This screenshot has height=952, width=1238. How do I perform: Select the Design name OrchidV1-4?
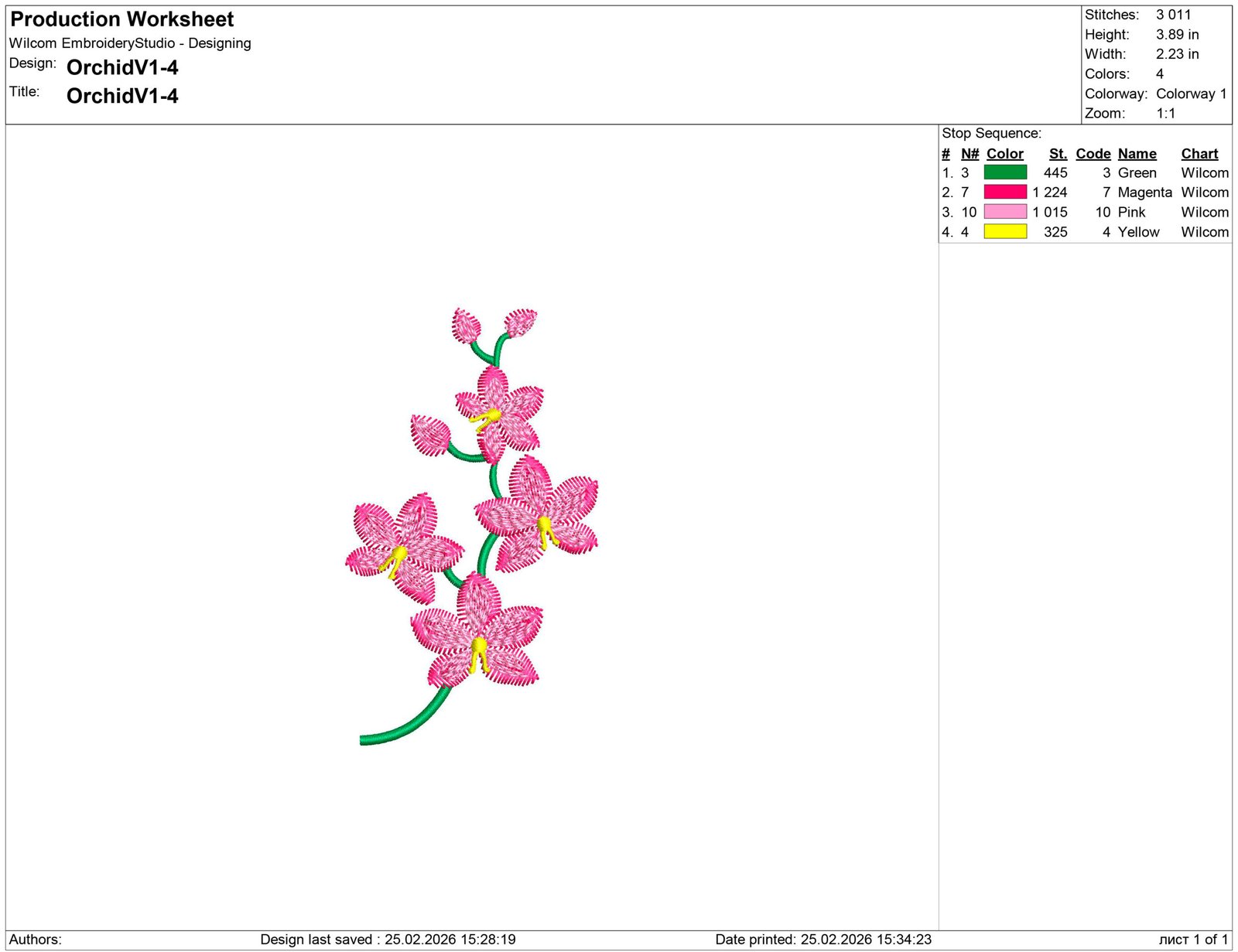(122, 68)
